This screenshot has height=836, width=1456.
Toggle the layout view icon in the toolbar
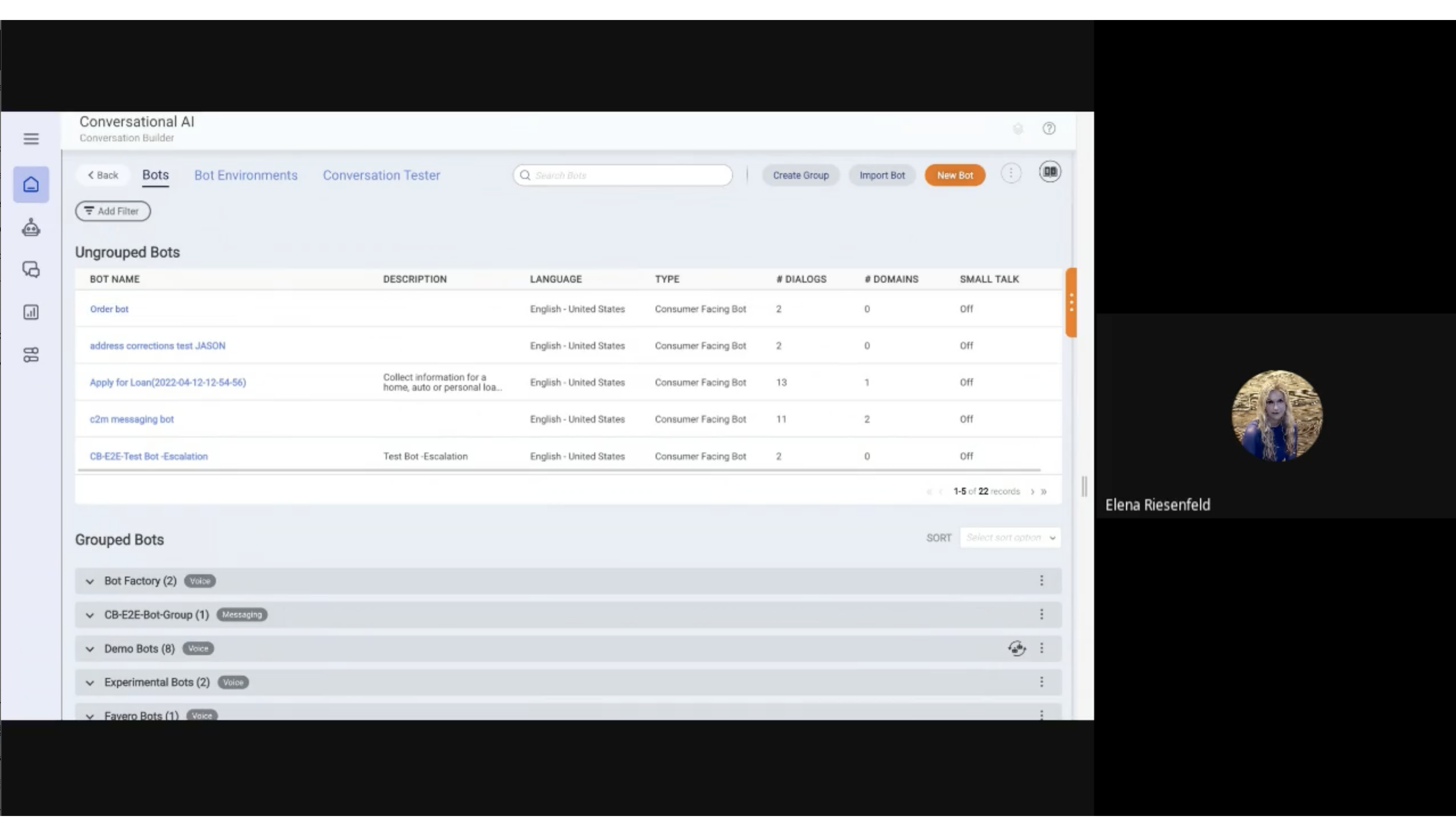click(x=1050, y=172)
